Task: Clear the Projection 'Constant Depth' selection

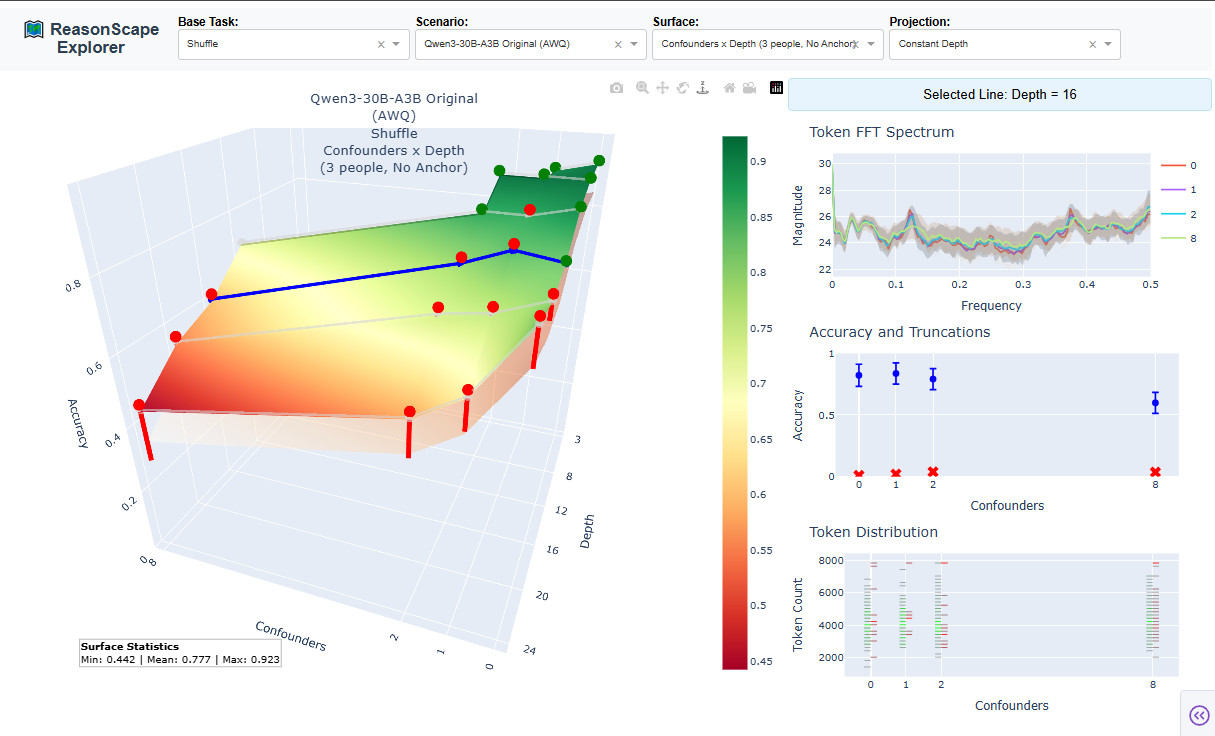Action: coord(1092,44)
